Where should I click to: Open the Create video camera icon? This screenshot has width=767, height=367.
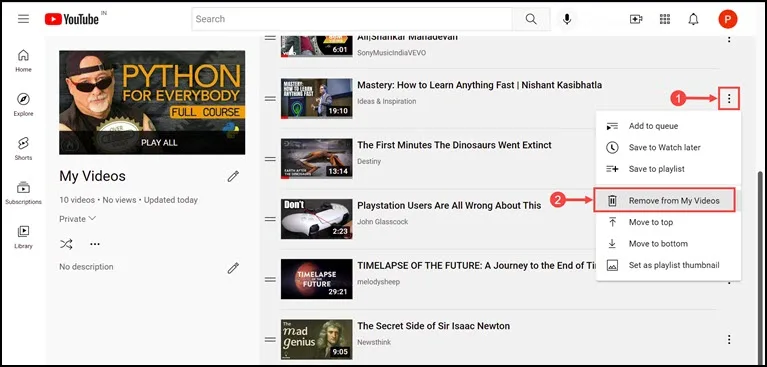pos(636,19)
